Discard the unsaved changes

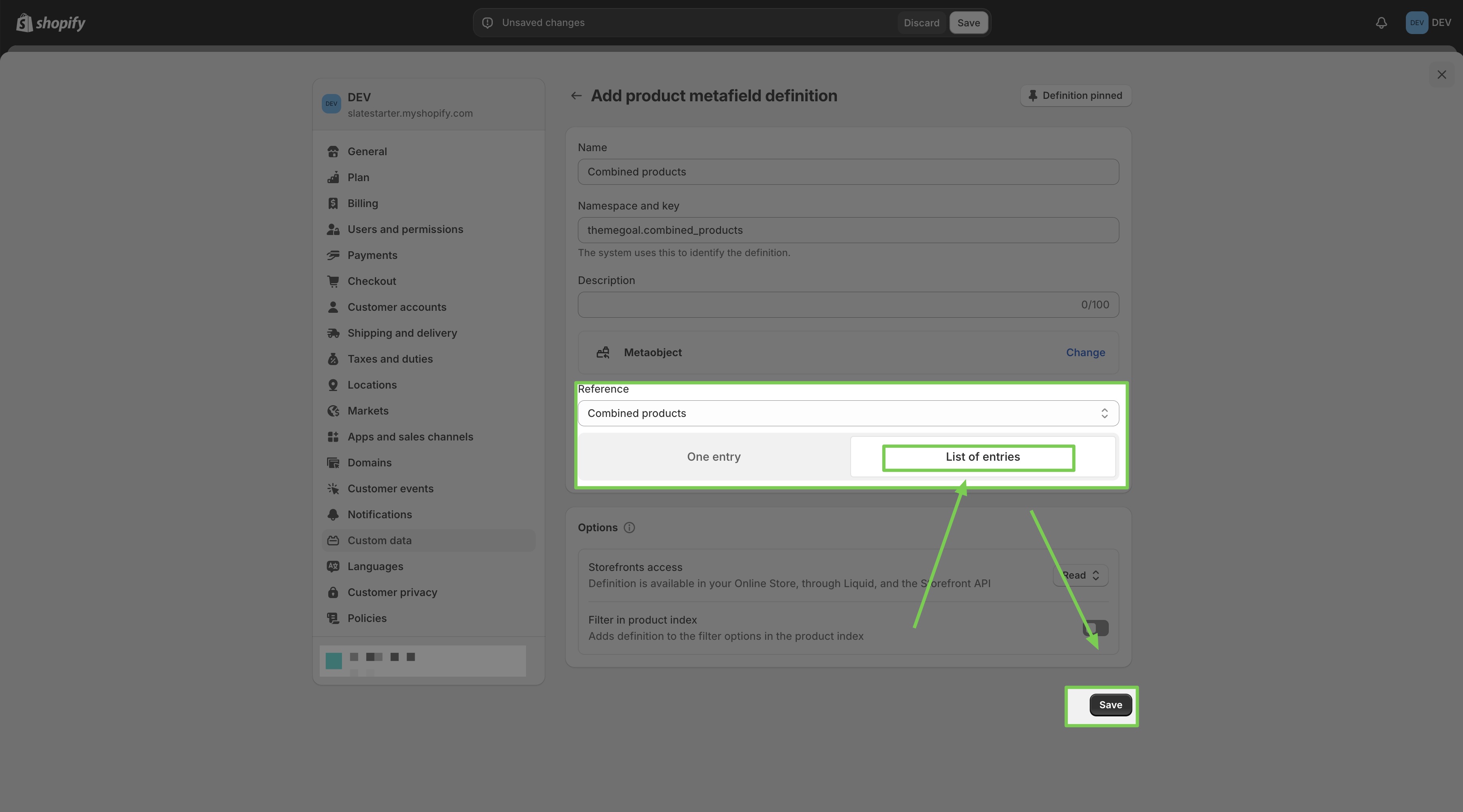click(921, 23)
